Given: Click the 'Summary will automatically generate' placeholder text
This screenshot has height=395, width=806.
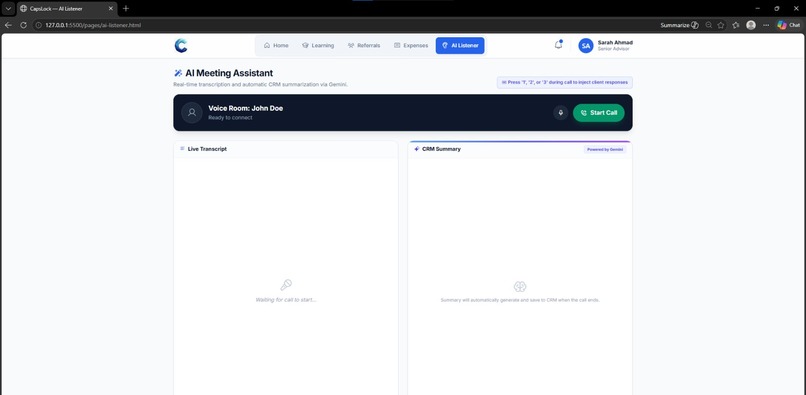Looking at the screenshot, I should coord(520,300).
